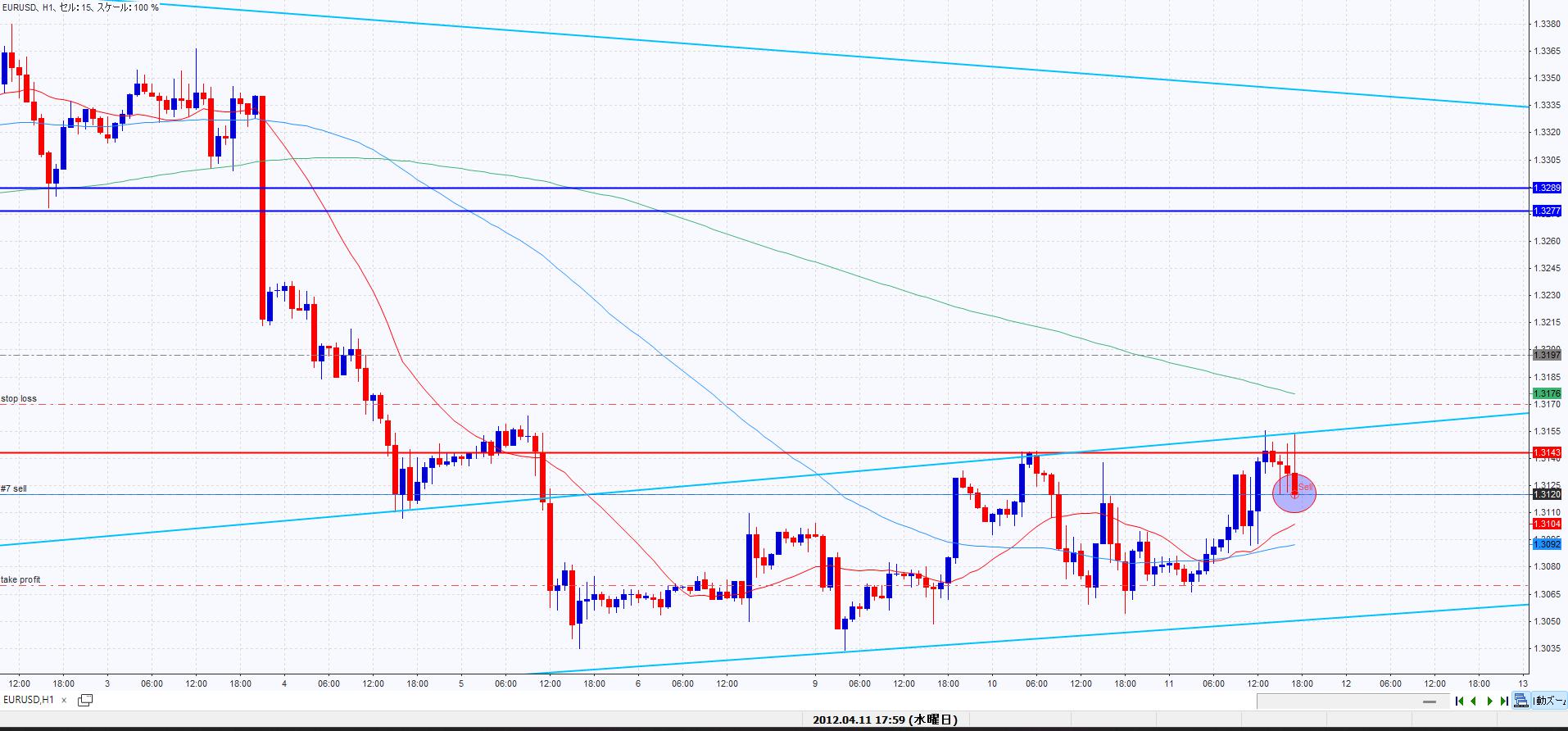Viewport: 1568px width, 731px height.
Task: Step the chart forward one bar
Action: pyautogui.click(x=1489, y=701)
